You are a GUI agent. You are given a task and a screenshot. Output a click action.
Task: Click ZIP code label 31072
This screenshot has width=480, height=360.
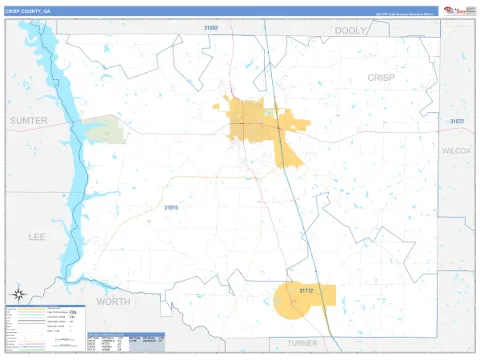(x=457, y=121)
